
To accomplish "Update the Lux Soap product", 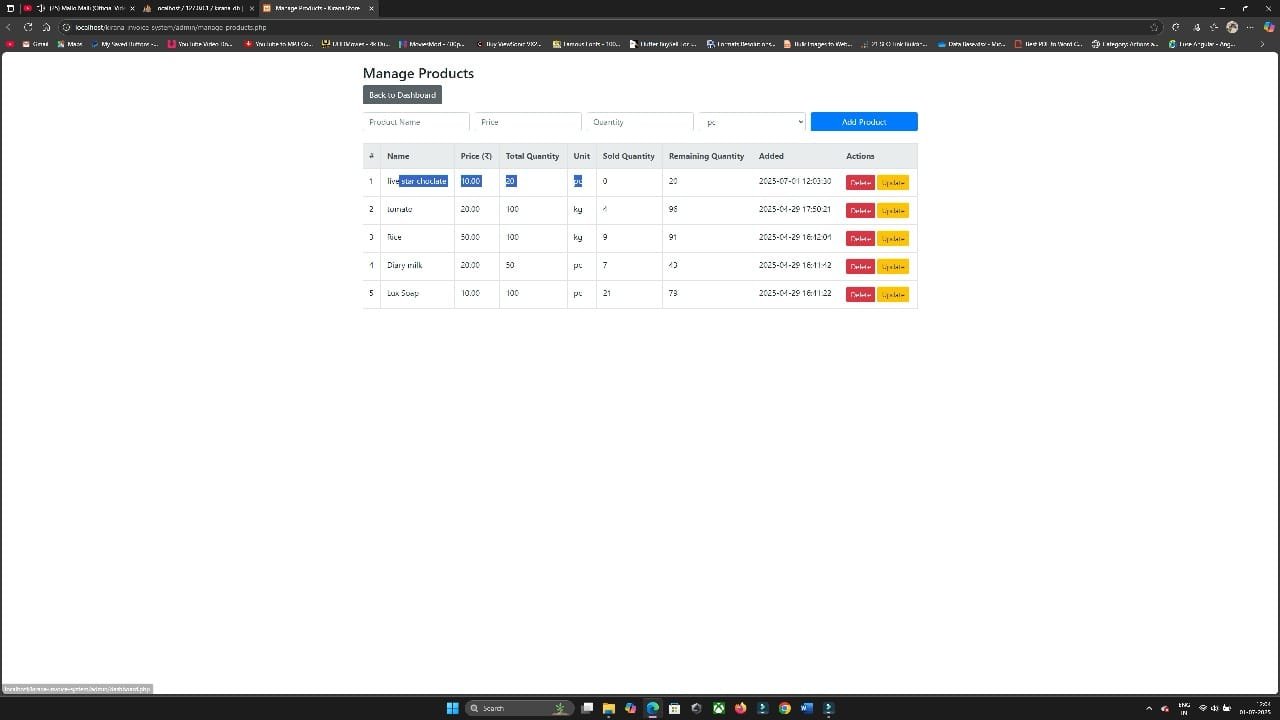I will coord(893,294).
